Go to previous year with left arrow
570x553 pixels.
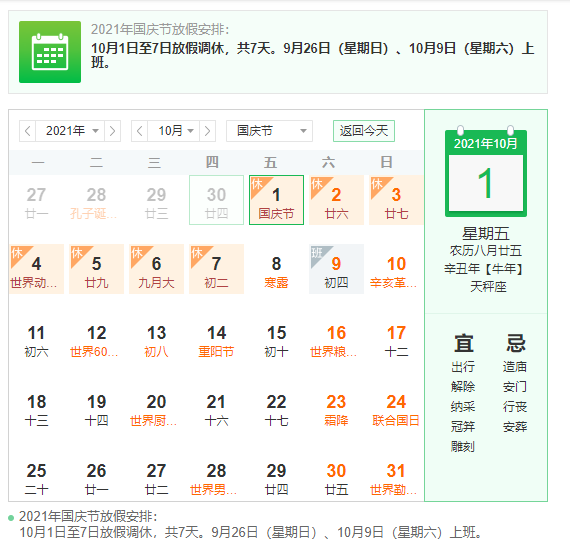coord(28,131)
